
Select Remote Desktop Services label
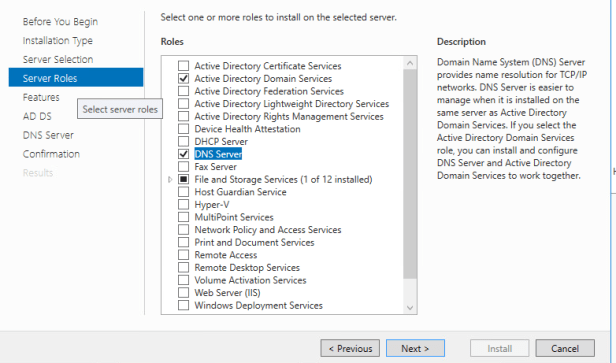[247, 268]
